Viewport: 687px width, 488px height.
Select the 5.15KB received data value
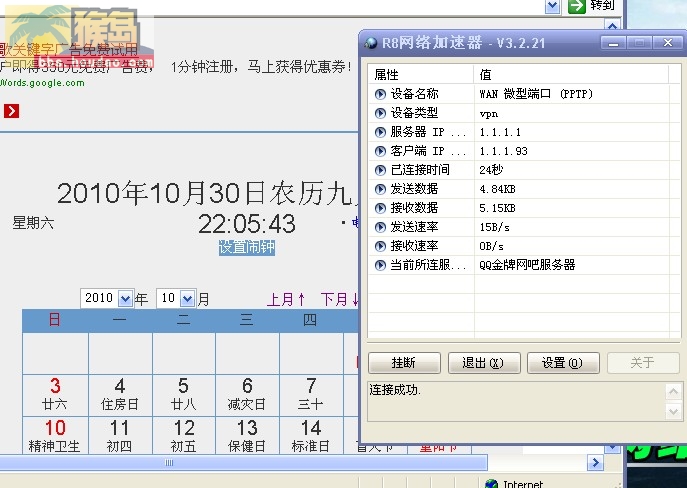497,208
